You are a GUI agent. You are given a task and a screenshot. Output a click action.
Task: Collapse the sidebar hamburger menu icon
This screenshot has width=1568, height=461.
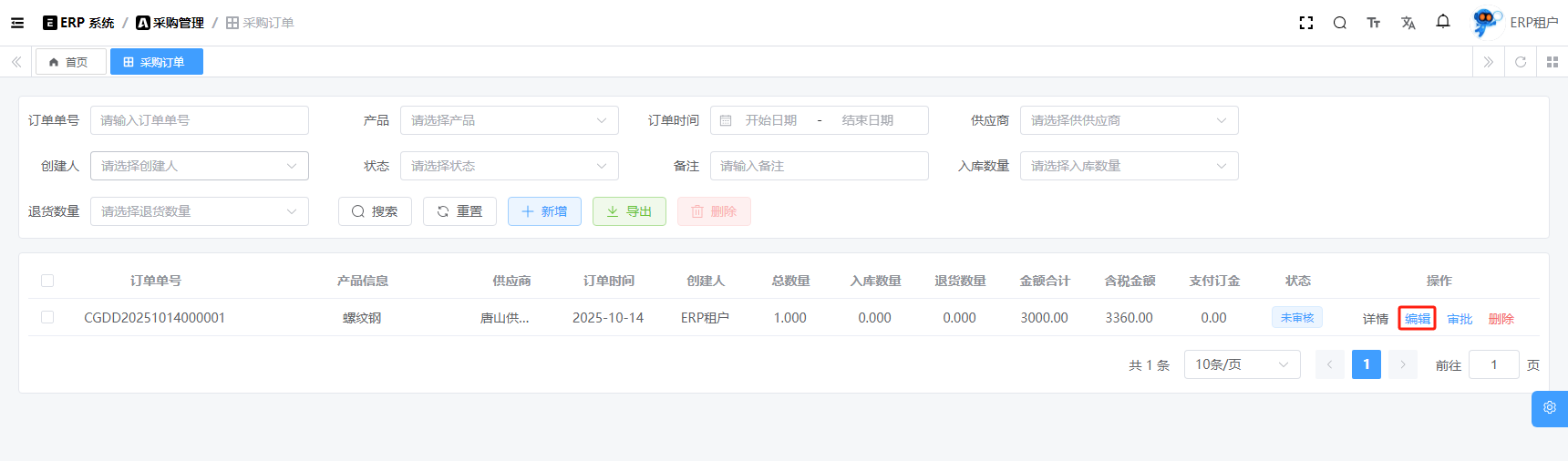click(x=17, y=23)
